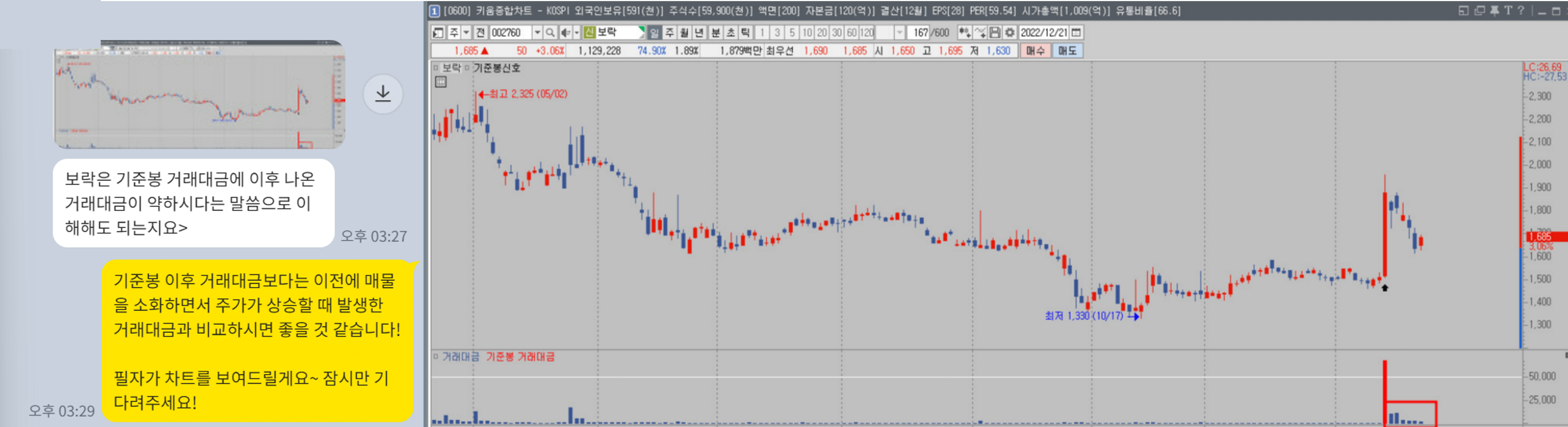Expand the sound alert options arrow
Viewport: 1568px width, 427px height.
[x=577, y=32]
